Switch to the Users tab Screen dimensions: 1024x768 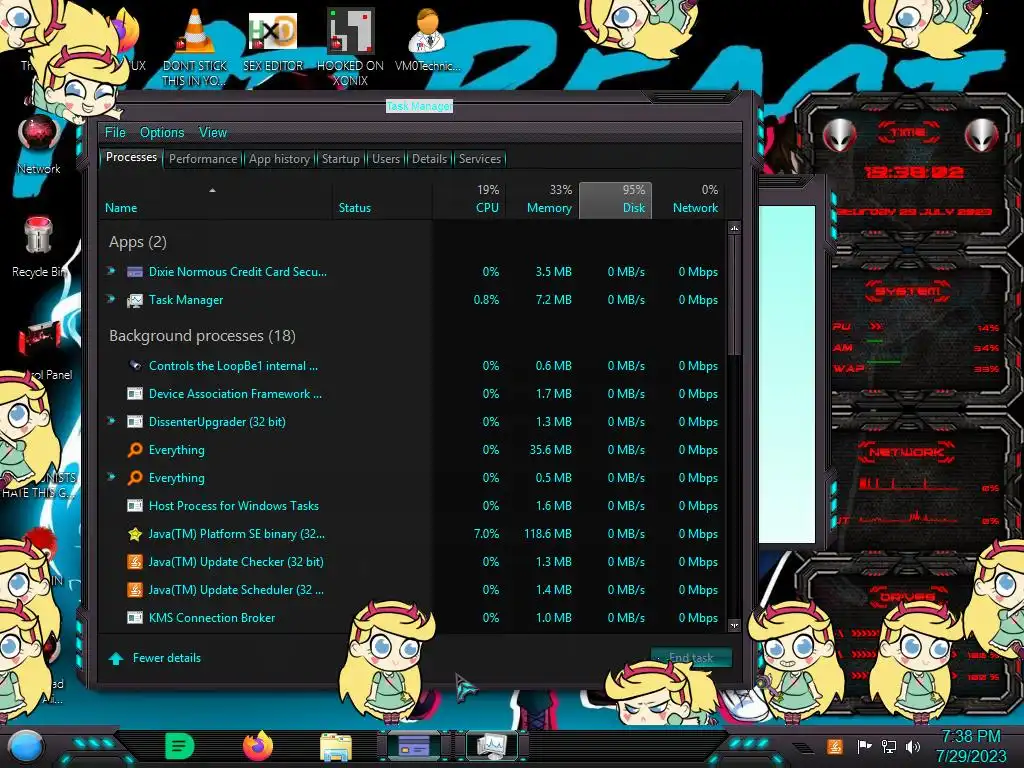pos(386,159)
